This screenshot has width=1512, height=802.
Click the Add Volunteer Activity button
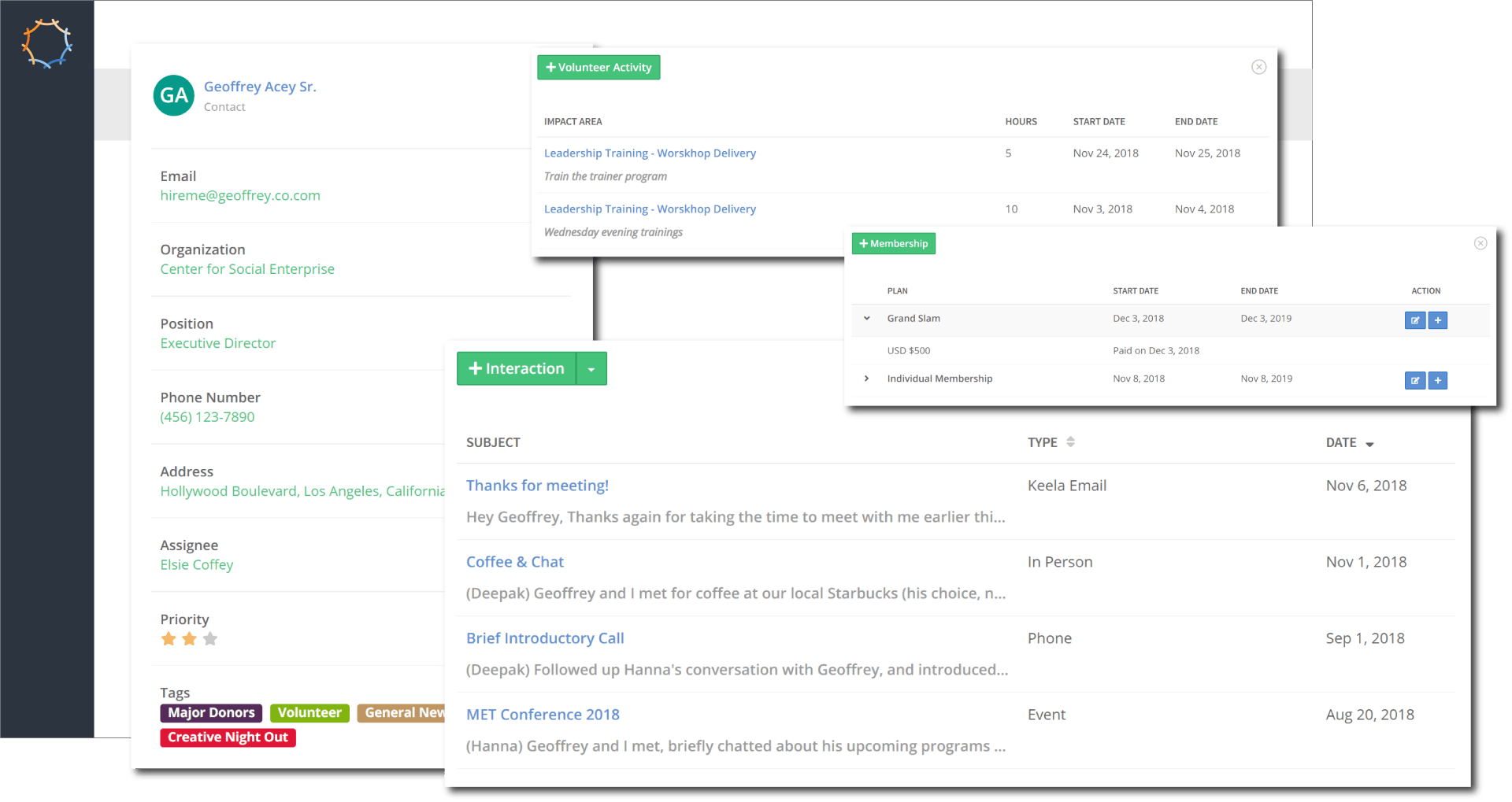point(598,68)
